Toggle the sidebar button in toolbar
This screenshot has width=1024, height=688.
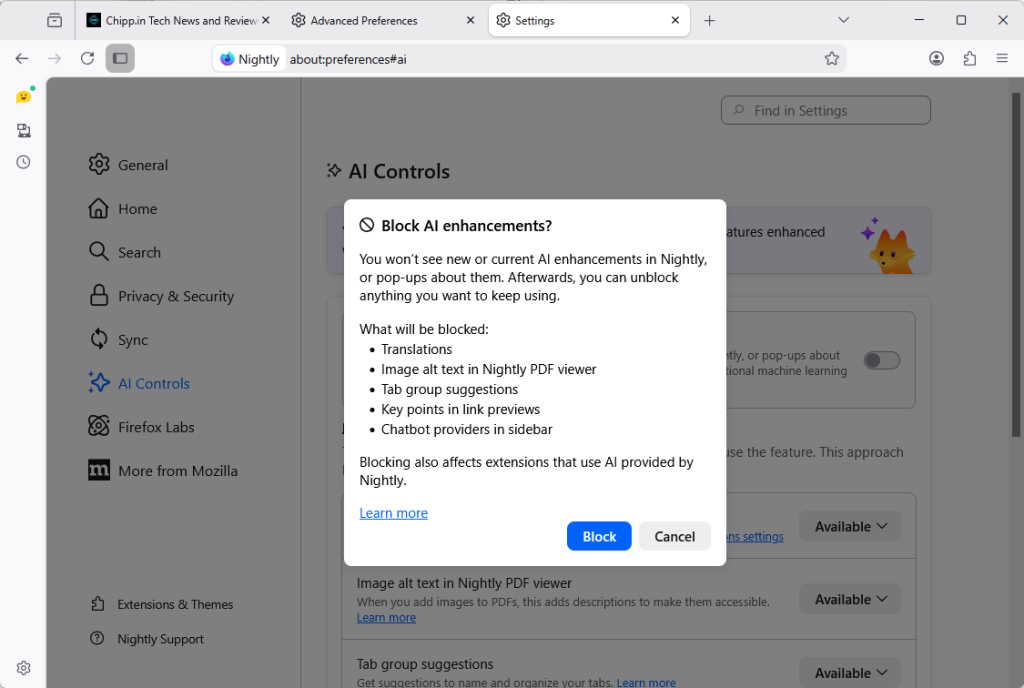(120, 59)
